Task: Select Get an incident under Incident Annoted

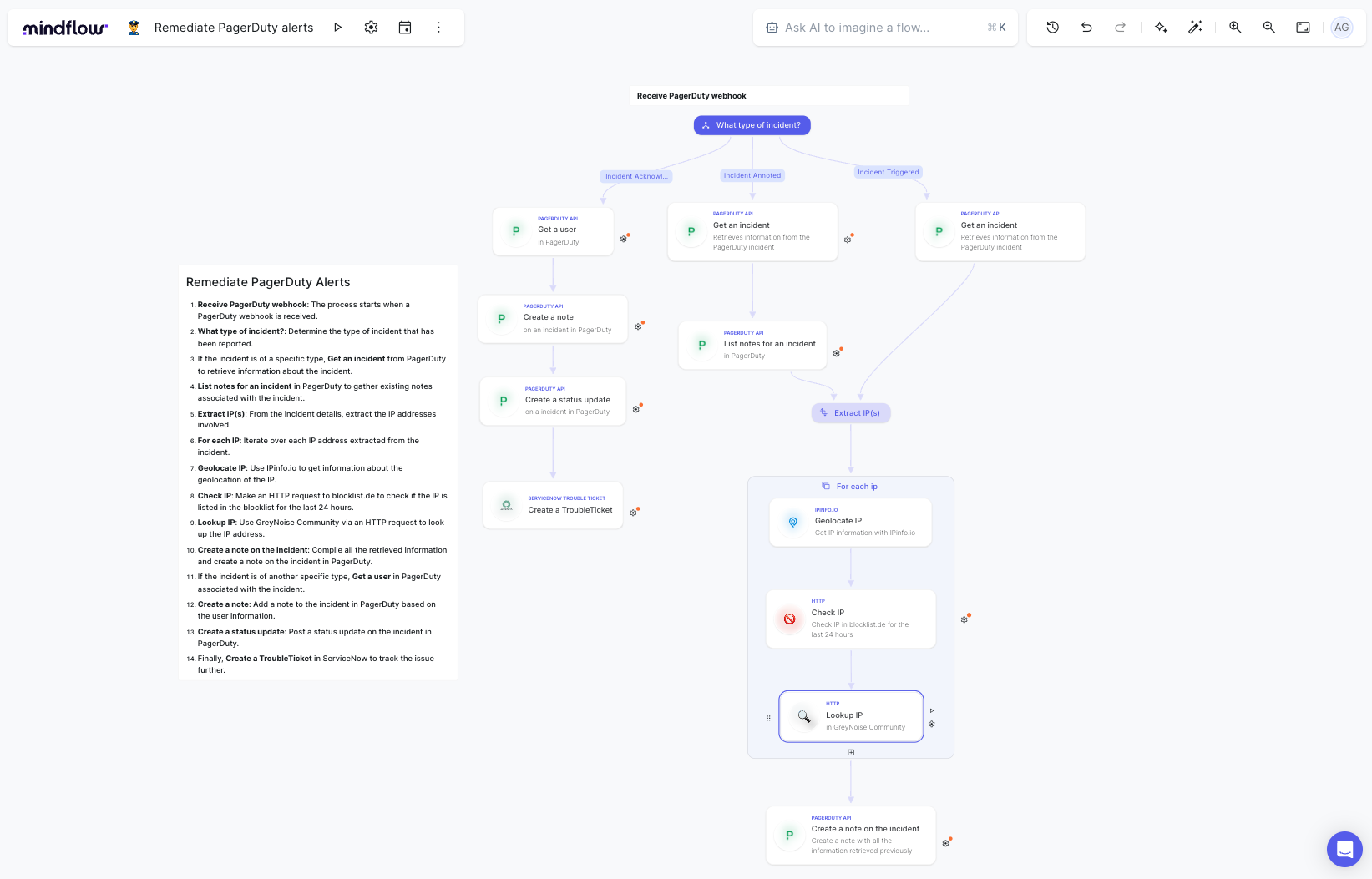Action: click(752, 231)
